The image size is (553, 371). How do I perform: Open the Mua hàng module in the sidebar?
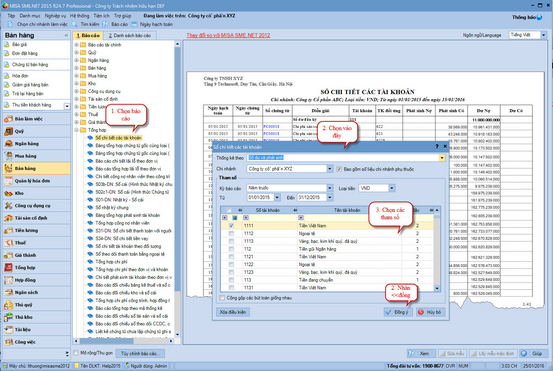[36, 156]
